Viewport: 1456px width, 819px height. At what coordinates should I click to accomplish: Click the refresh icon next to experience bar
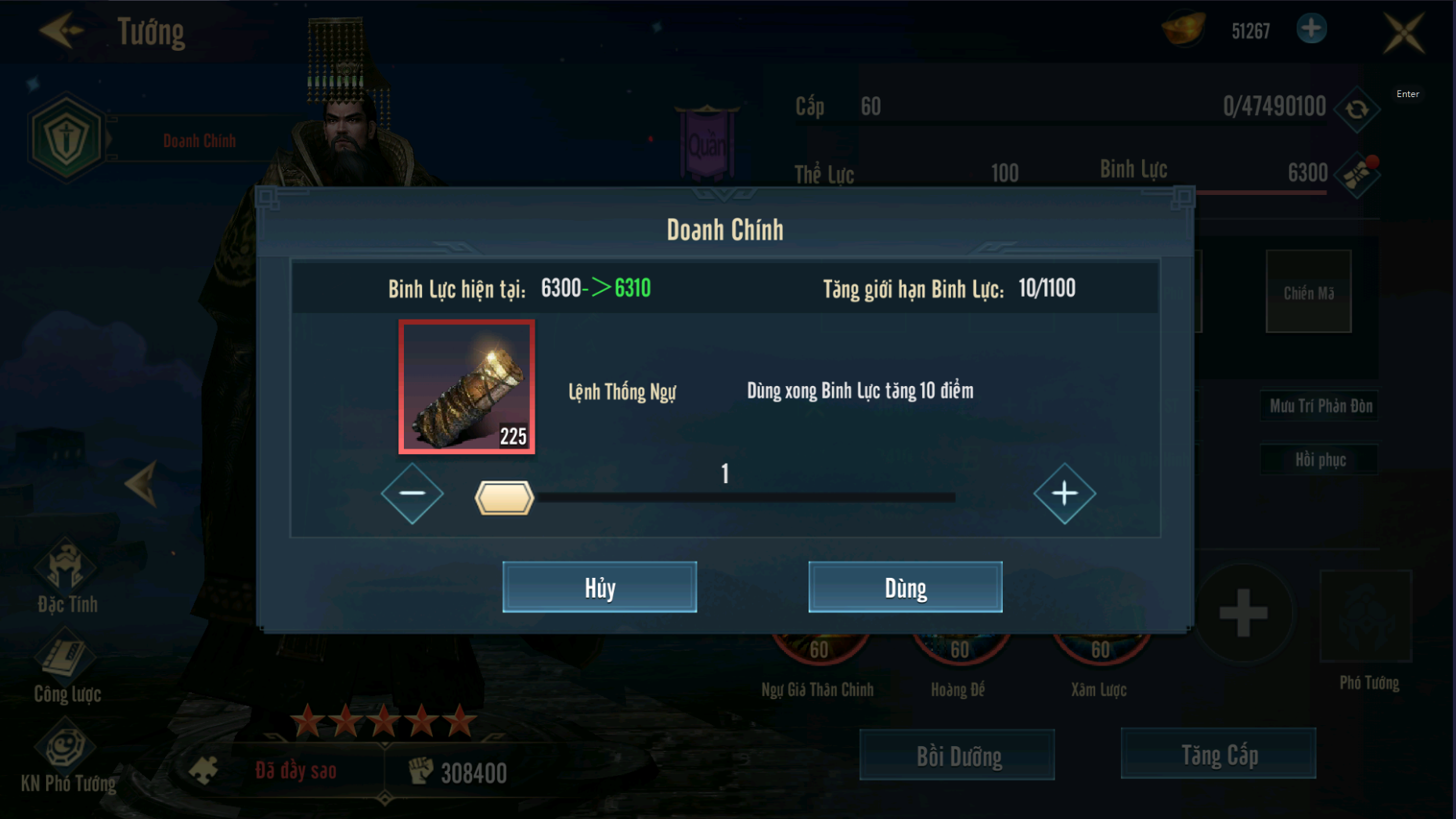pyautogui.click(x=1357, y=109)
